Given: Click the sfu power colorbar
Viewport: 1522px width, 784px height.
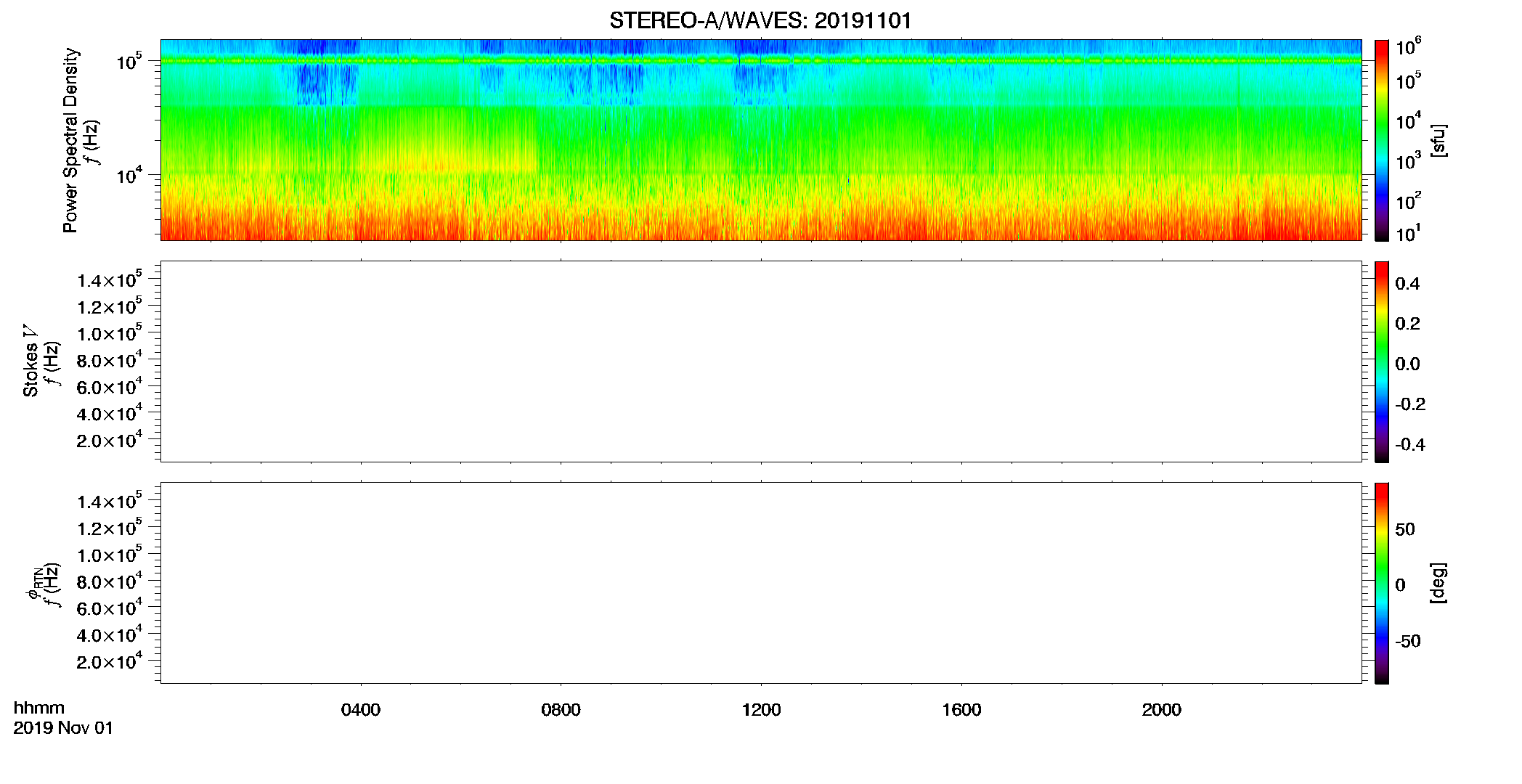Looking at the screenshot, I should [1382, 140].
